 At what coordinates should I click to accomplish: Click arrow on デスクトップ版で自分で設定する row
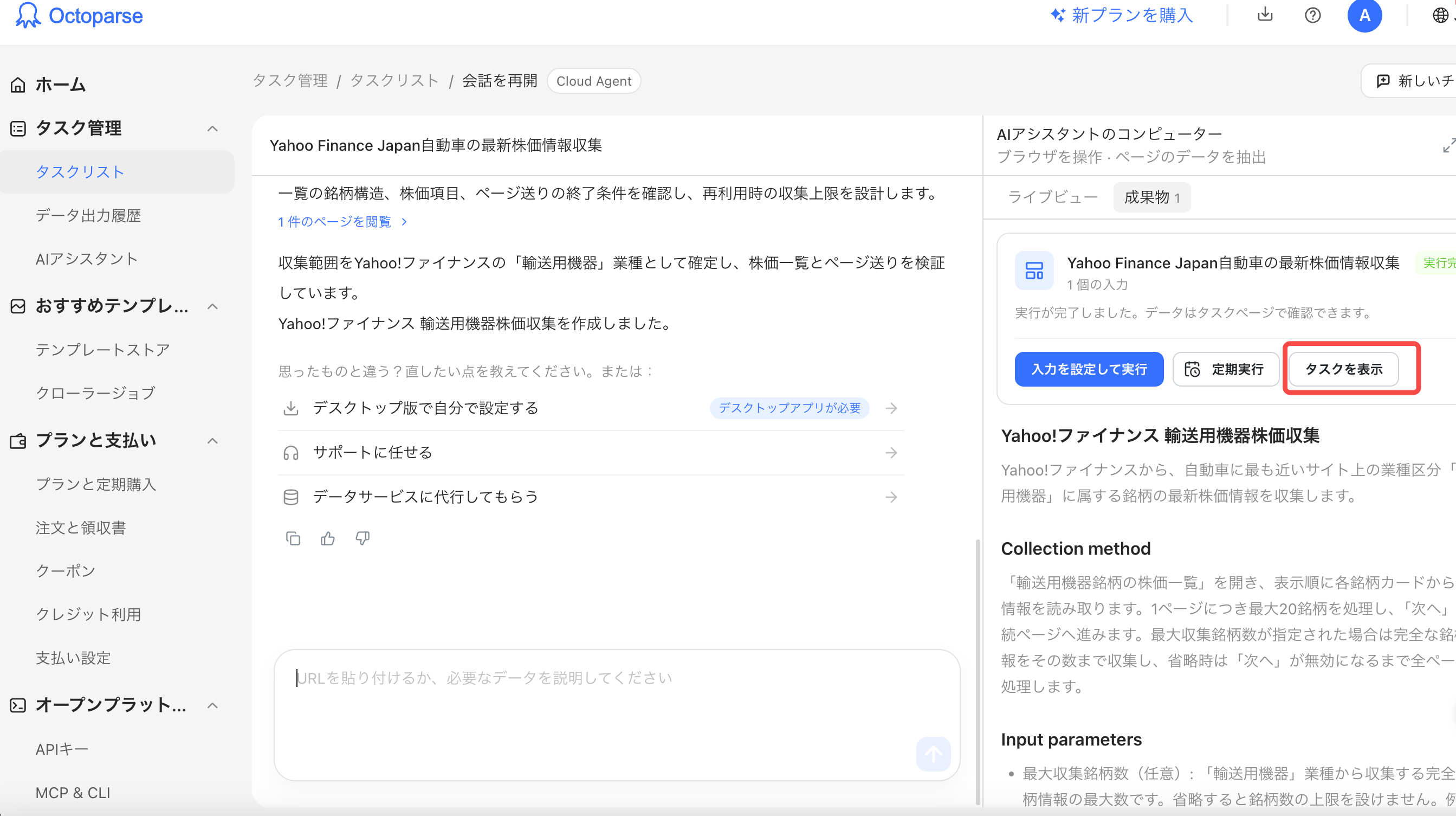[x=891, y=408]
